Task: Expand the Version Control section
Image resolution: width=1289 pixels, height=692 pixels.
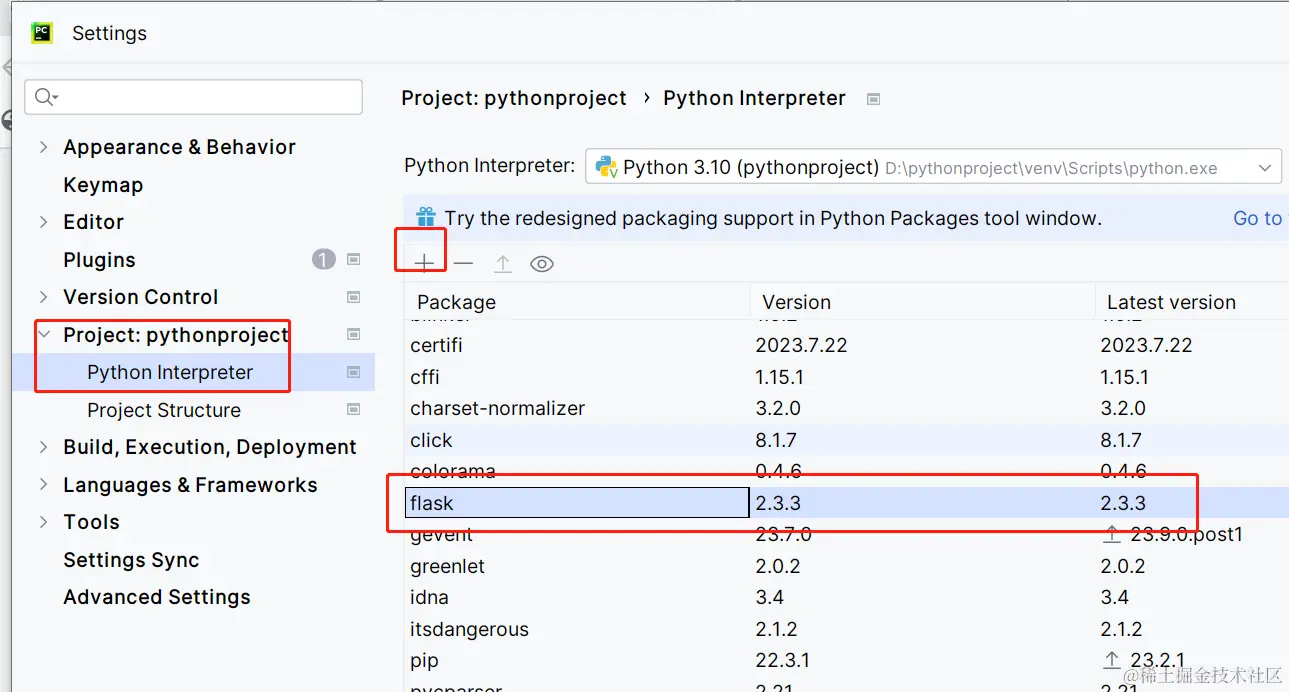Action: [x=43, y=297]
